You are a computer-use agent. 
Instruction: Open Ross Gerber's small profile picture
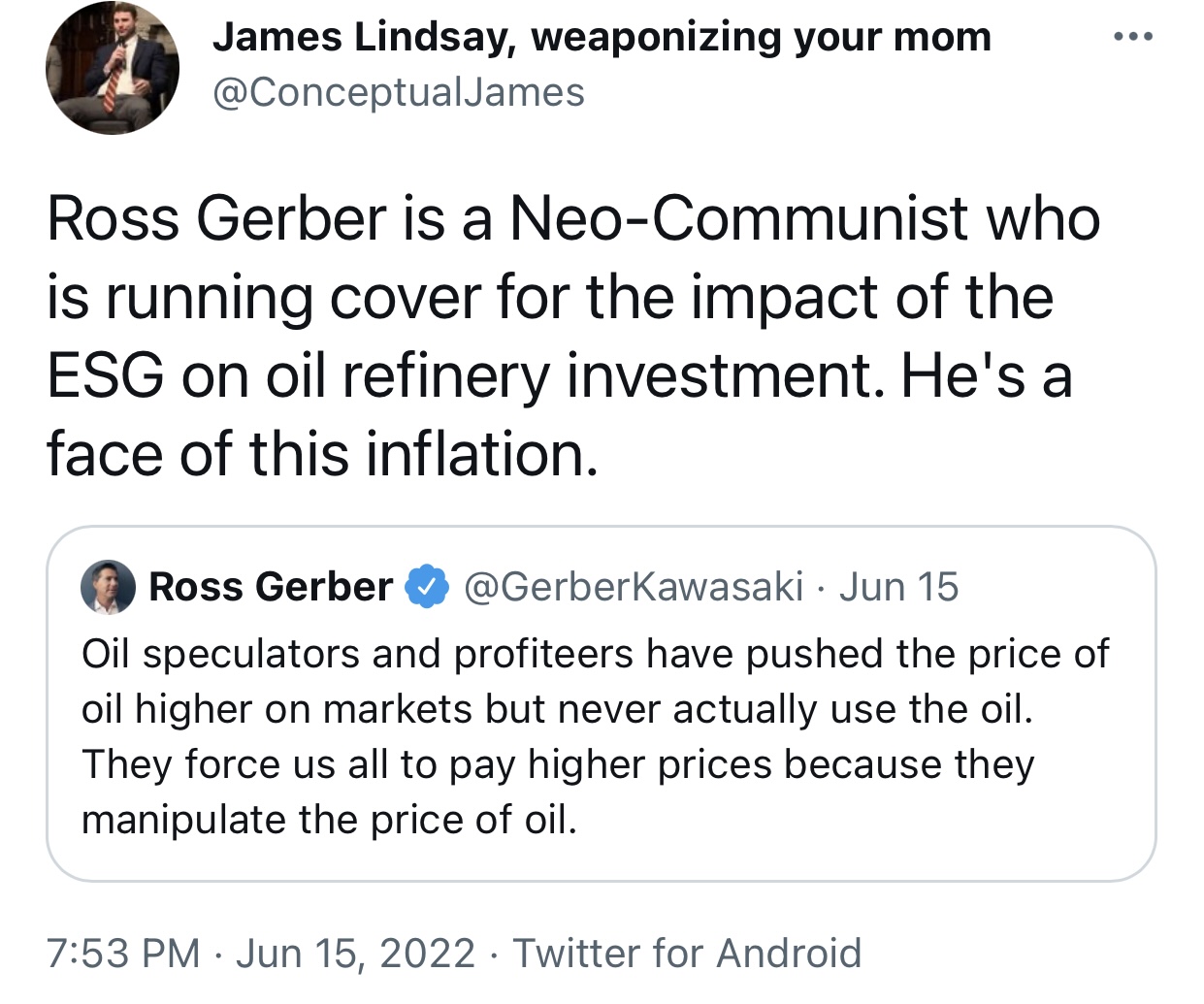108,587
